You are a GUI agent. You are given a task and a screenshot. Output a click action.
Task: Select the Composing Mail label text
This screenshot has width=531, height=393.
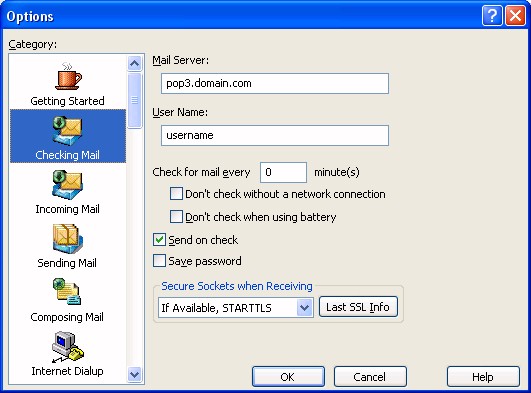click(x=67, y=317)
